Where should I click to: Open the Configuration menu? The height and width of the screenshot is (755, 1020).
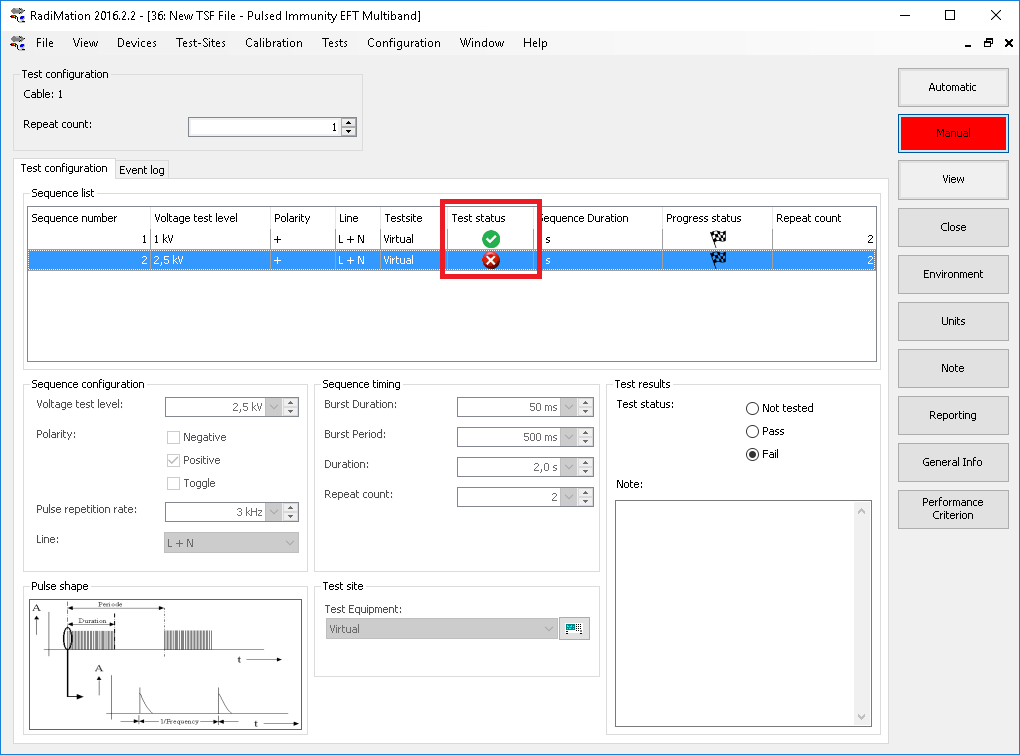tap(403, 43)
